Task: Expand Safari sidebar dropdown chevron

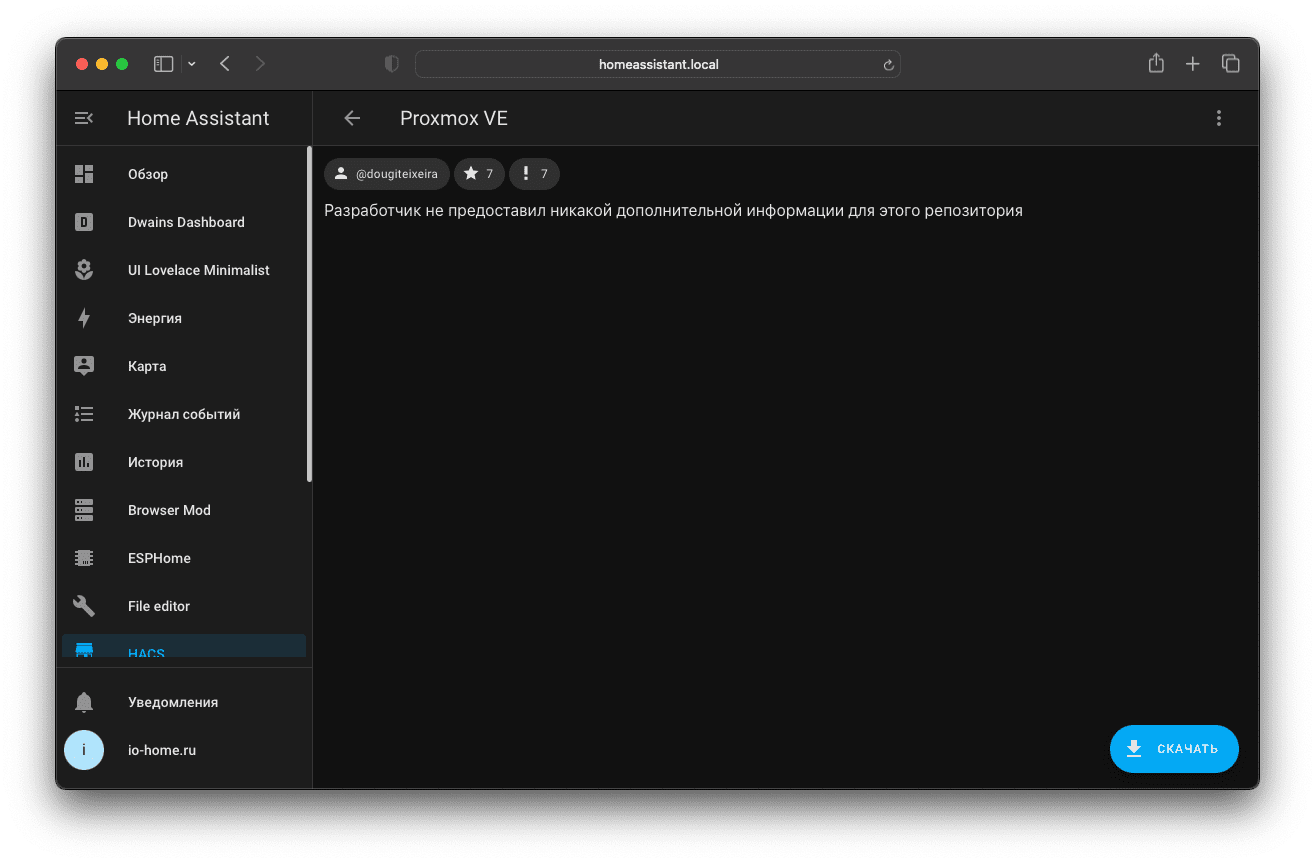Action: (192, 64)
